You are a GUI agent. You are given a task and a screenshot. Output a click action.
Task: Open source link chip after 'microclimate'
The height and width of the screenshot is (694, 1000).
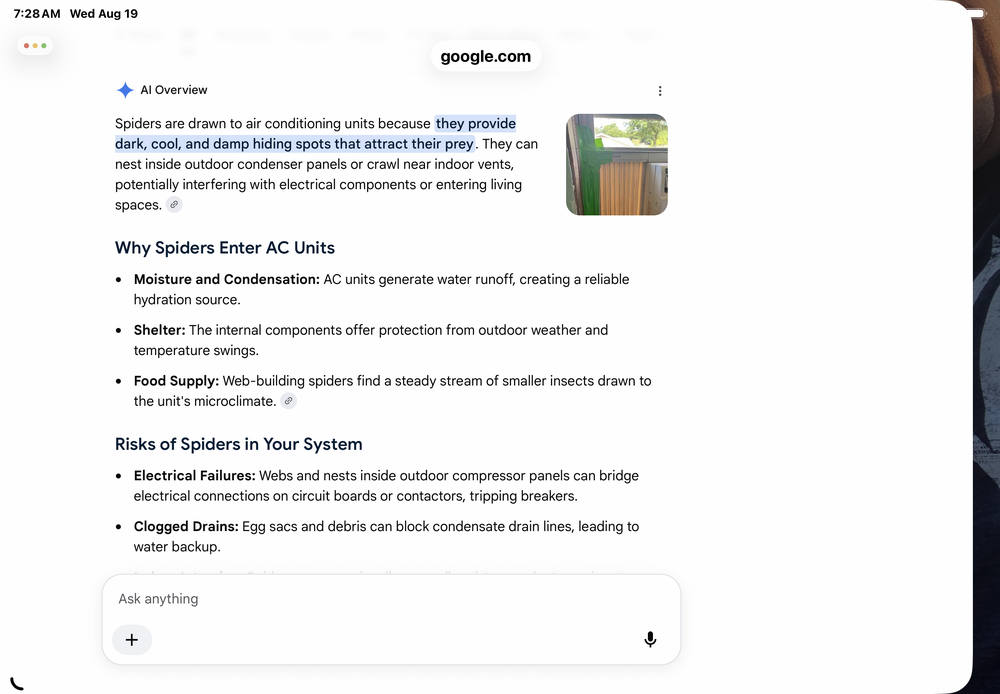point(288,401)
